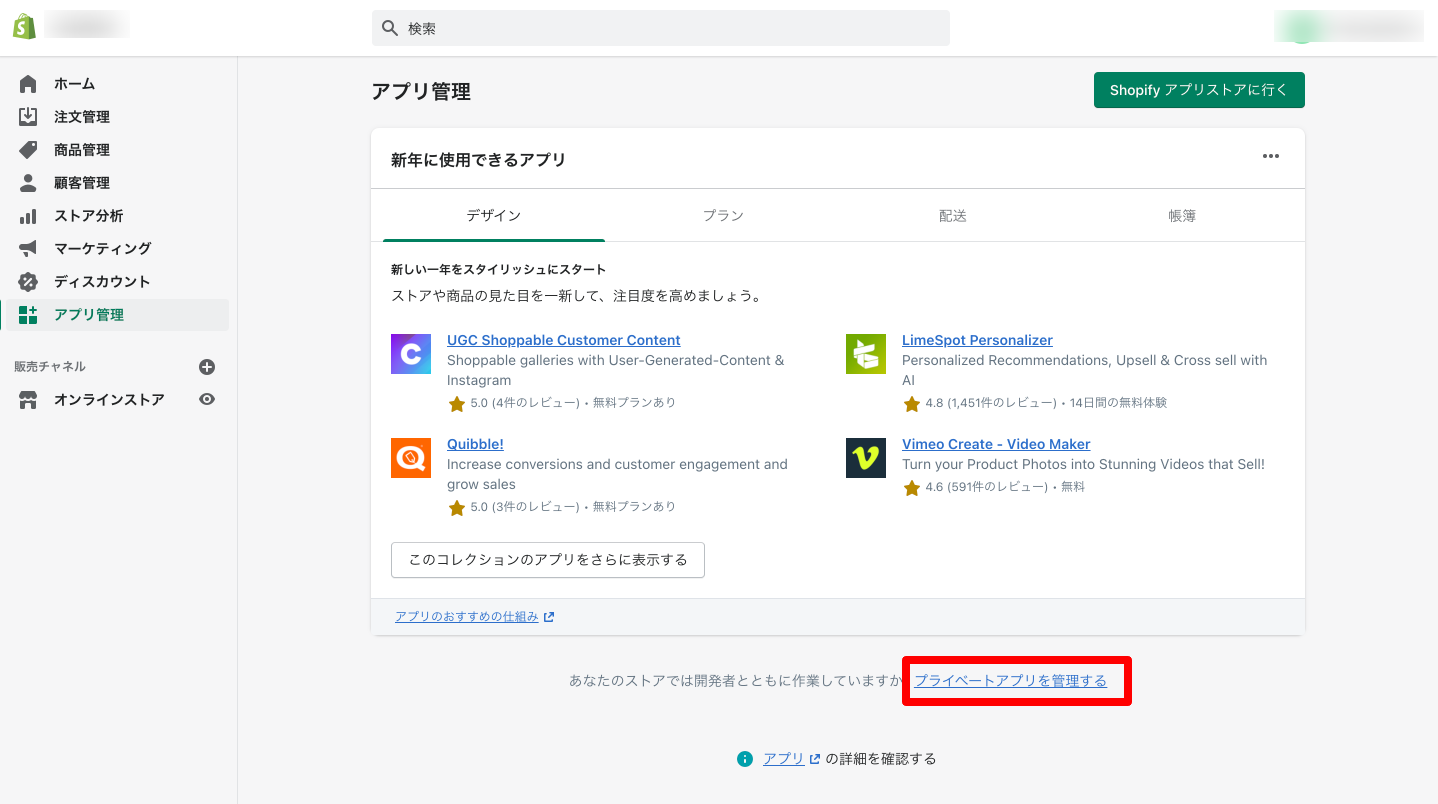Add a sales channel with plus icon
Screen dimensions: 1438x804
click(207, 367)
